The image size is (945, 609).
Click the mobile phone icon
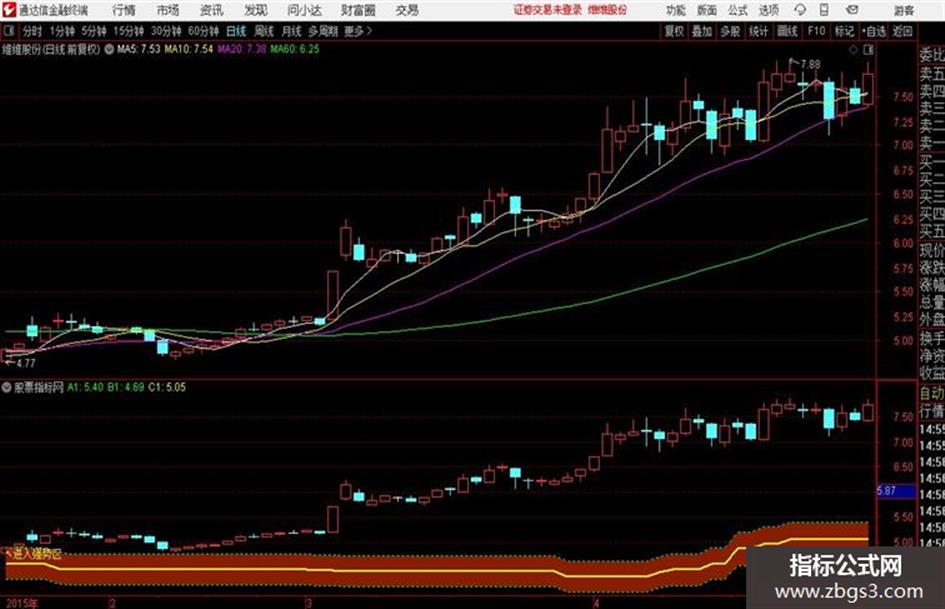pos(824,10)
